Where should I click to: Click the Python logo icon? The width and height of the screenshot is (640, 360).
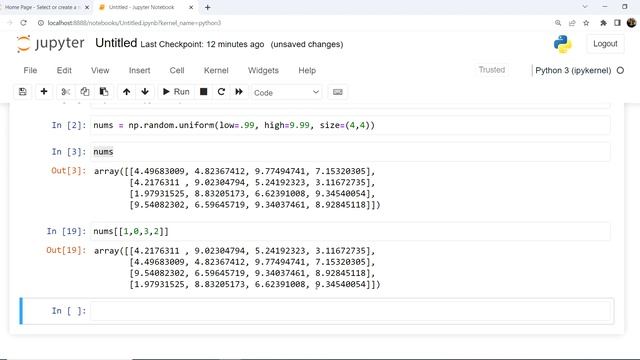563,44
